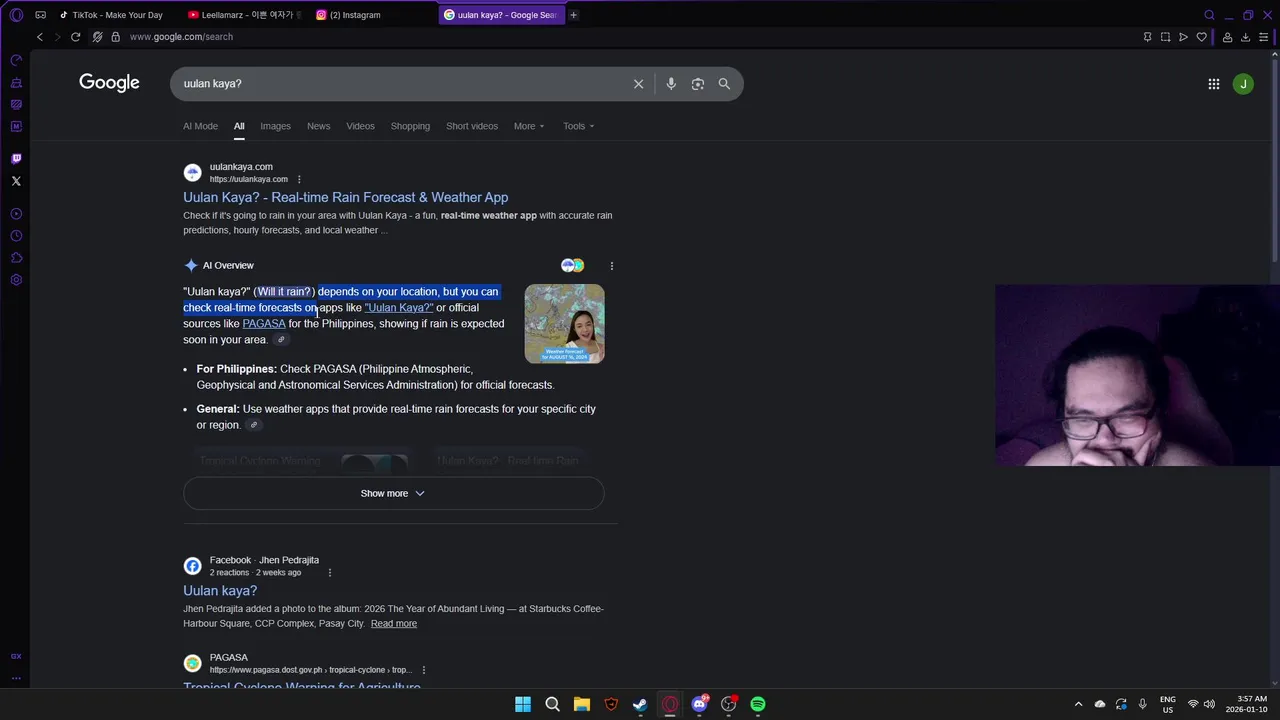Click the padlock site info icon
The width and height of the screenshot is (1280, 720).
116,37
